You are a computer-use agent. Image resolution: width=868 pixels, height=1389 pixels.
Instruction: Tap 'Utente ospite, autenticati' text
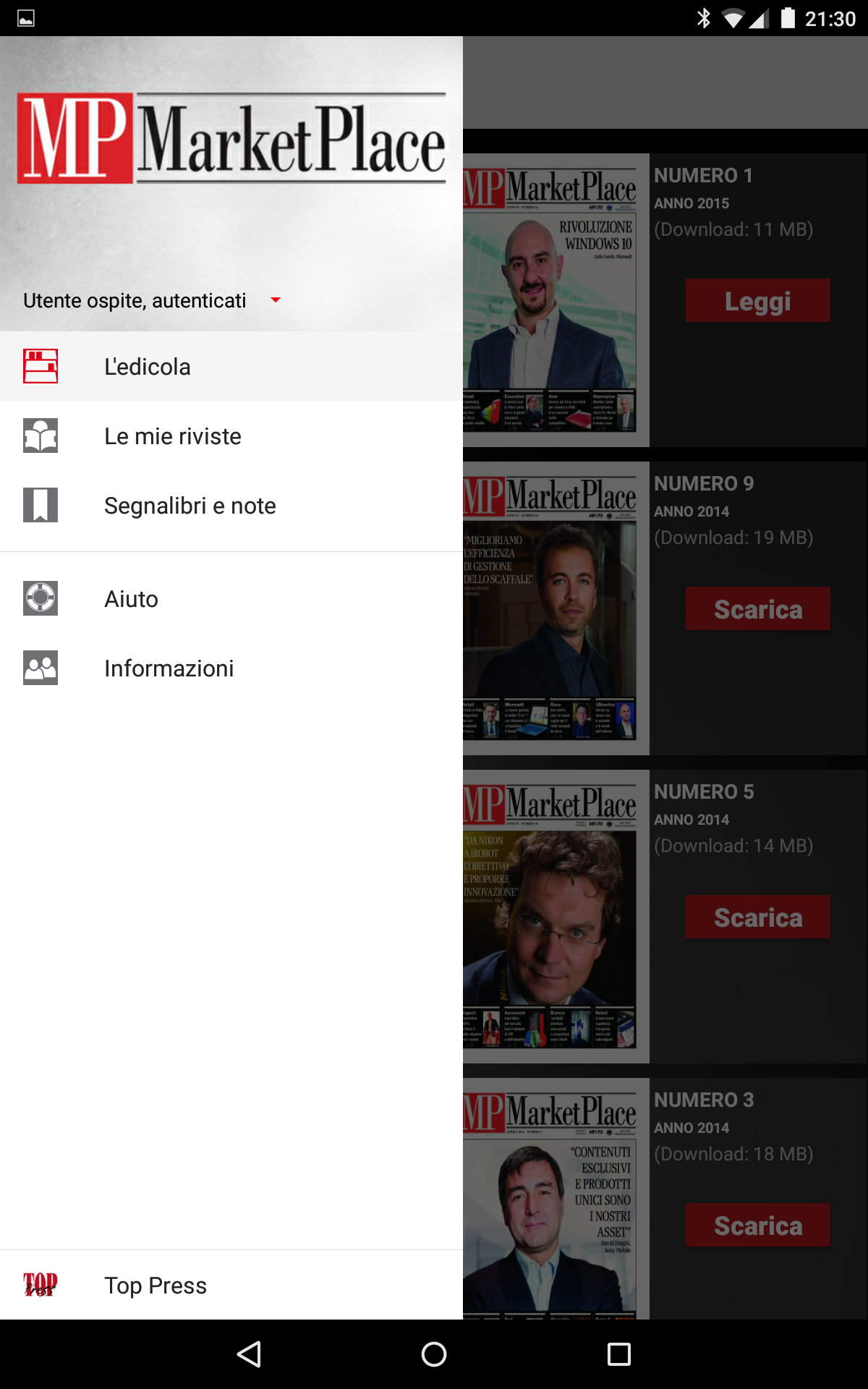pos(135,300)
